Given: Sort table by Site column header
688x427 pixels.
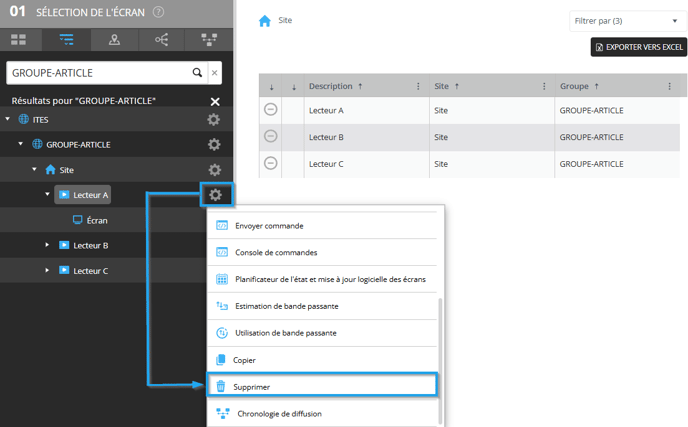Looking at the screenshot, I should click(x=446, y=86).
